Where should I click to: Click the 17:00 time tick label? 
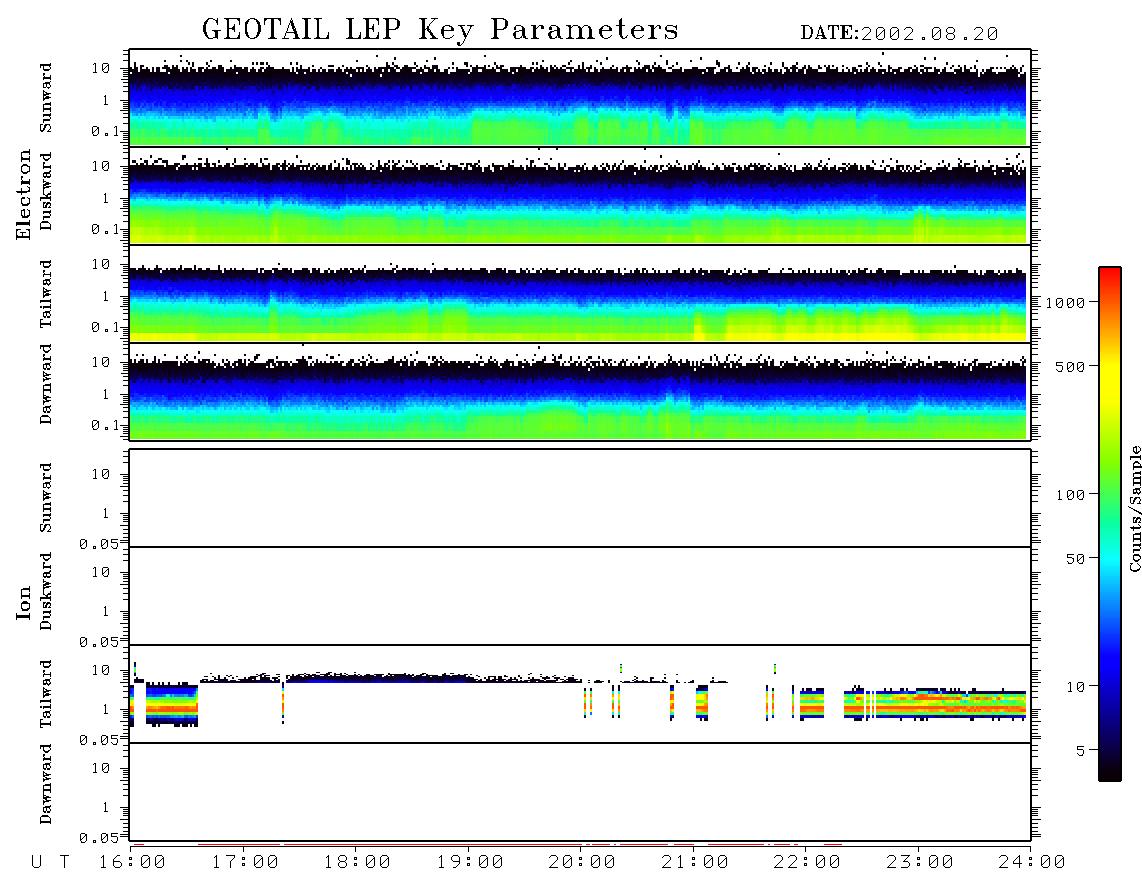[245, 863]
